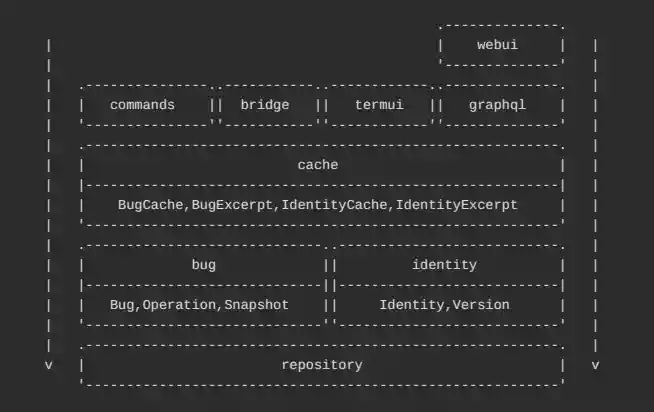This screenshot has height=412, width=654.
Task: Click the bridge box label
Action: 265,105
